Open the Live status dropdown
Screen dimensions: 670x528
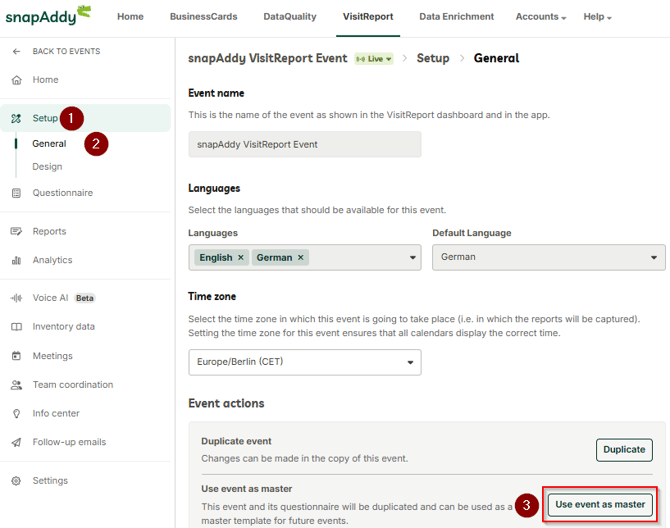point(374,59)
